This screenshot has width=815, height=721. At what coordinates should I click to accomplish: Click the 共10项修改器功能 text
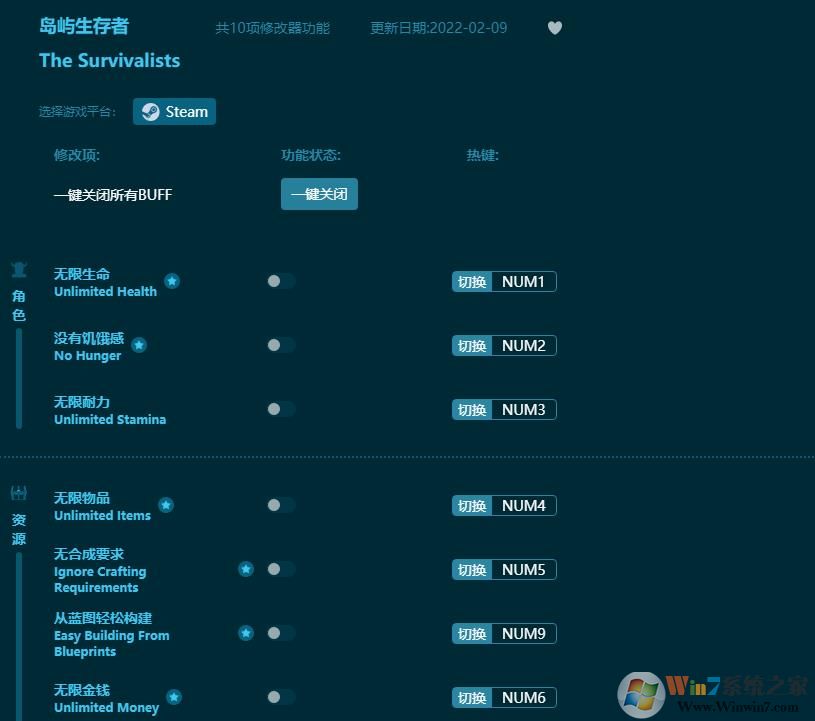(x=272, y=28)
